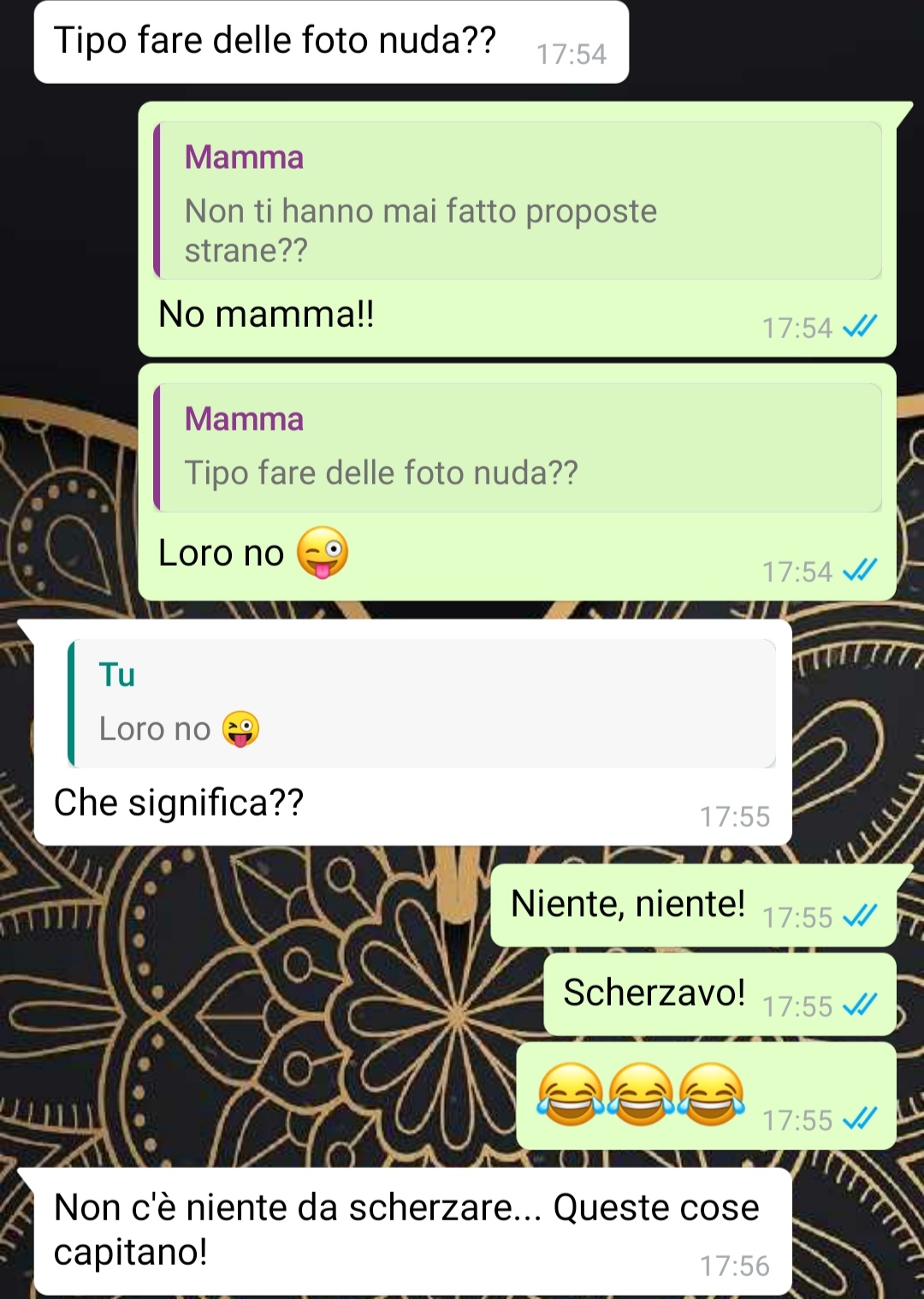924x1299 pixels.
Task: Tap the 17:56 timestamp on last message
Action: (x=735, y=1266)
